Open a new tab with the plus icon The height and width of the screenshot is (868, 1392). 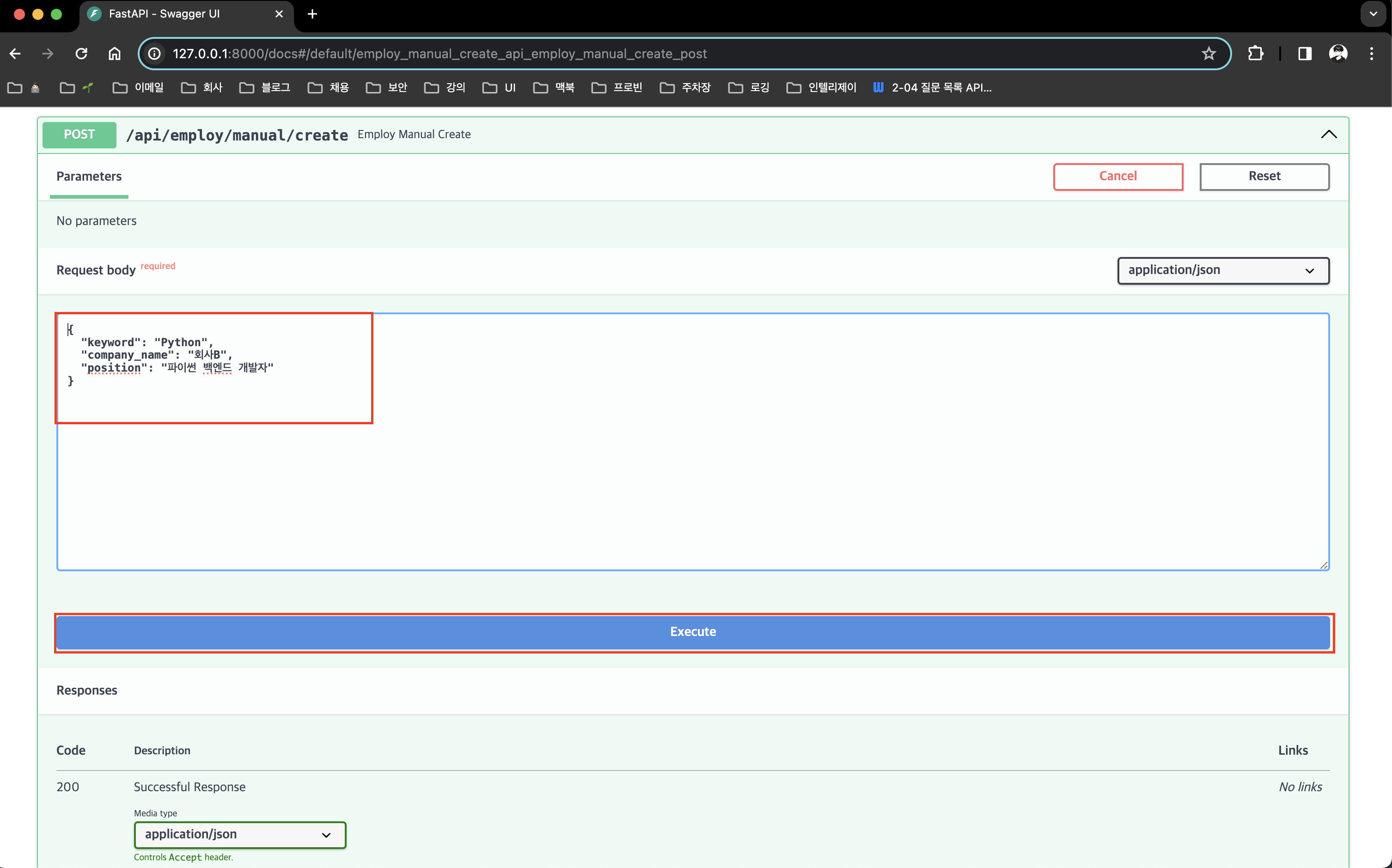pos(312,14)
